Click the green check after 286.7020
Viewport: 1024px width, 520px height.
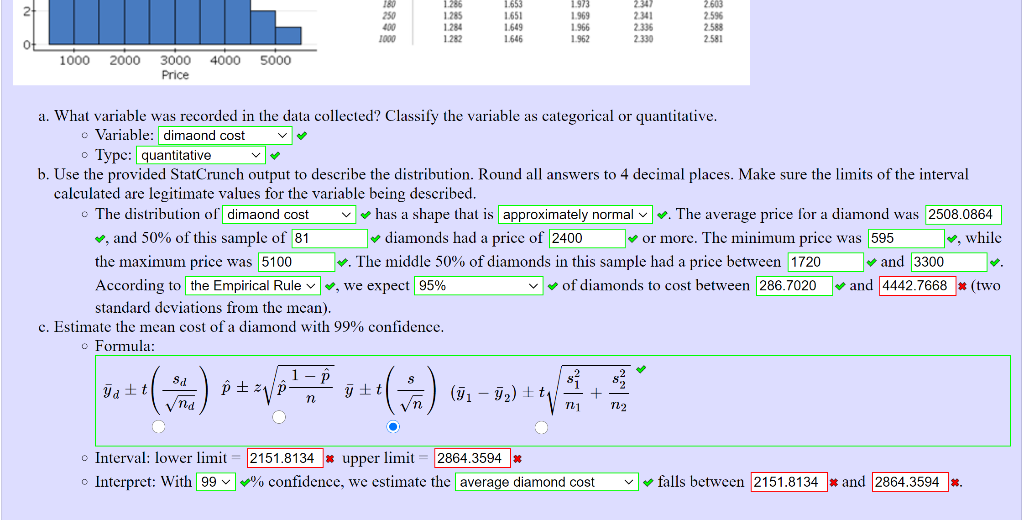pyautogui.click(x=840, y=286)
